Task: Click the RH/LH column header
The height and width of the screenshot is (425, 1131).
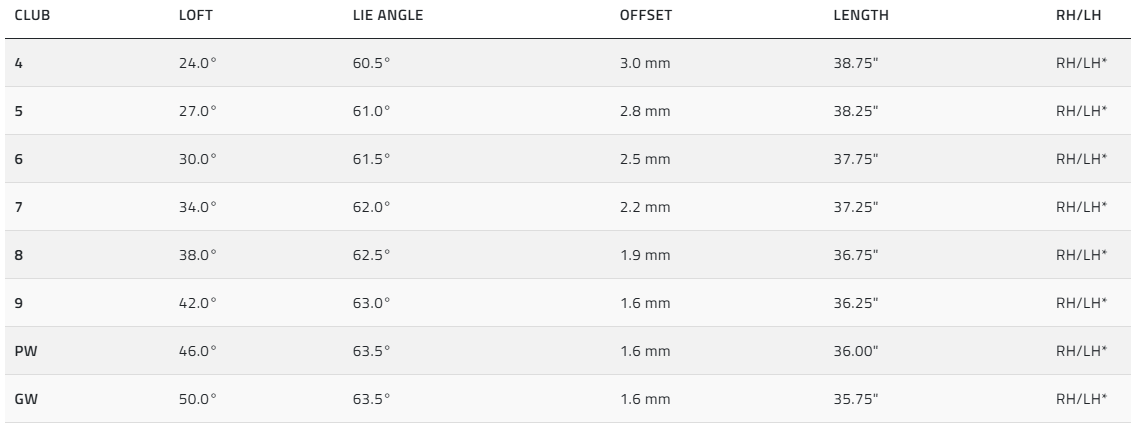Action: pos(1082,16)
